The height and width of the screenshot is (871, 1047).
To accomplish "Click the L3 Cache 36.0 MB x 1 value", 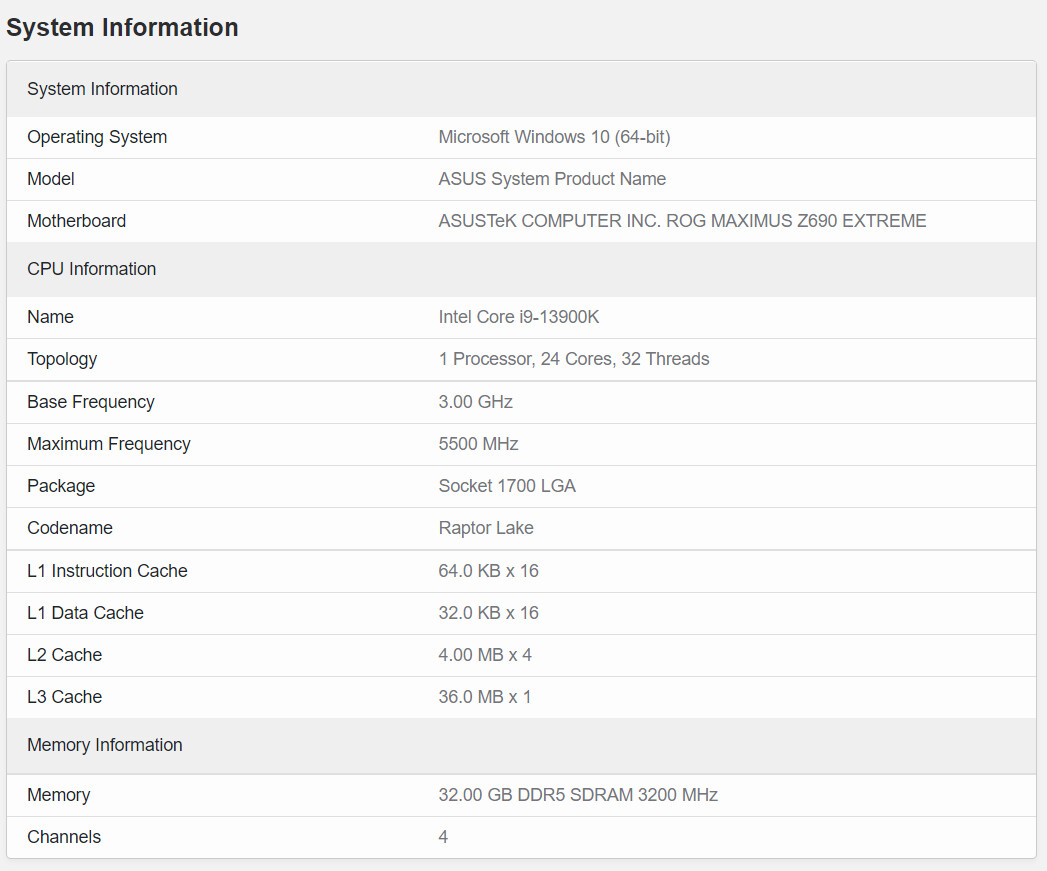I will coord(484,697).
